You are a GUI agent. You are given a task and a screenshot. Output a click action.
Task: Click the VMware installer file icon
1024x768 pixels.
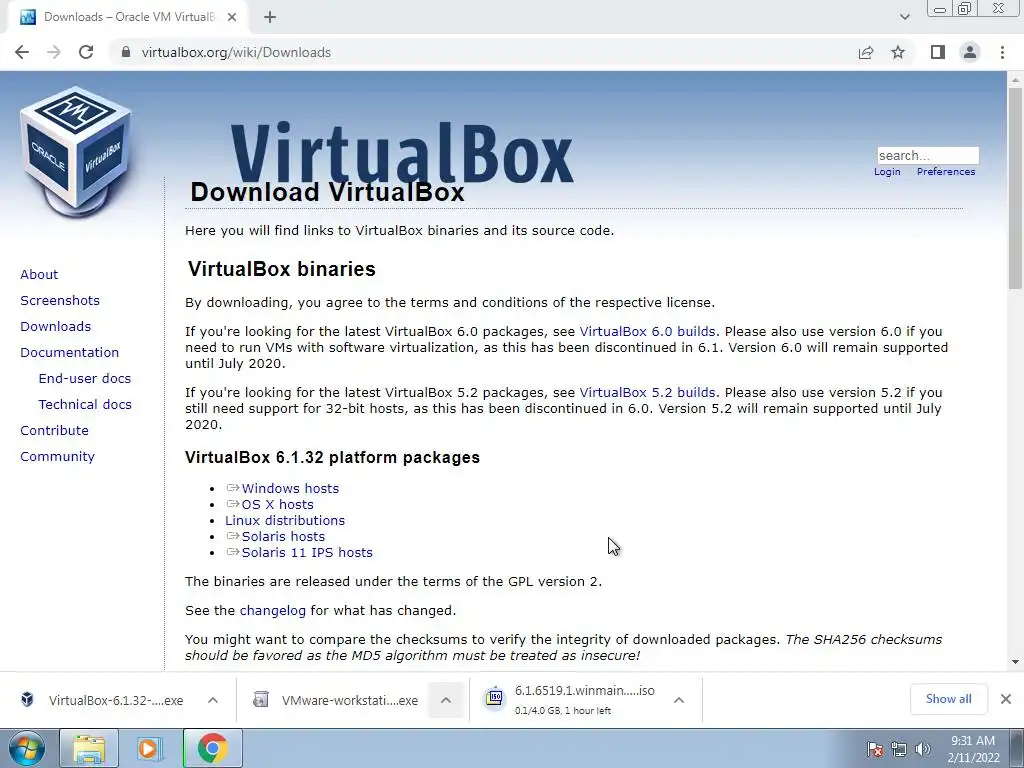coord(261,699)
